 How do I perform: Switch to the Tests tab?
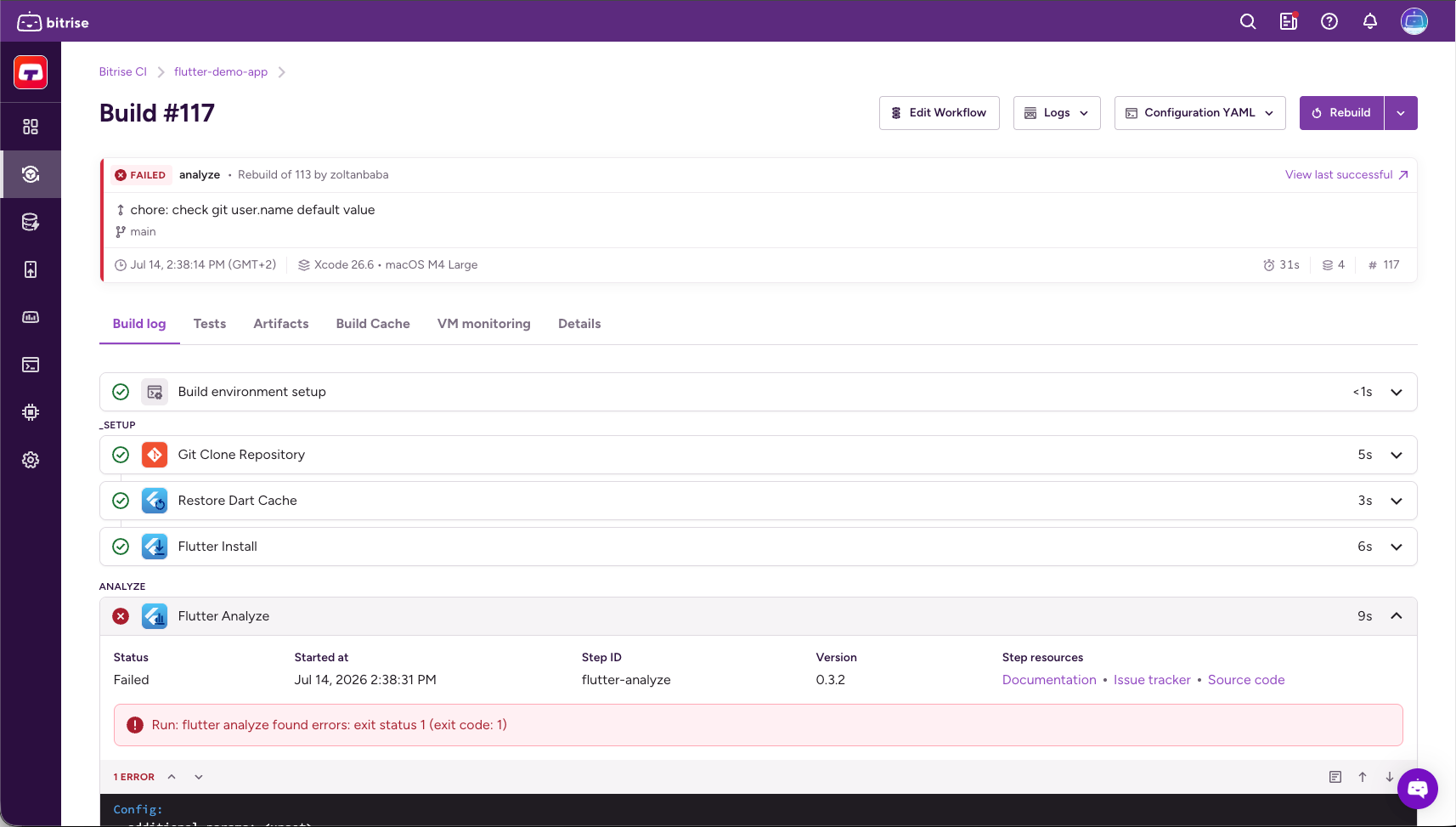[x=210, y=324]
